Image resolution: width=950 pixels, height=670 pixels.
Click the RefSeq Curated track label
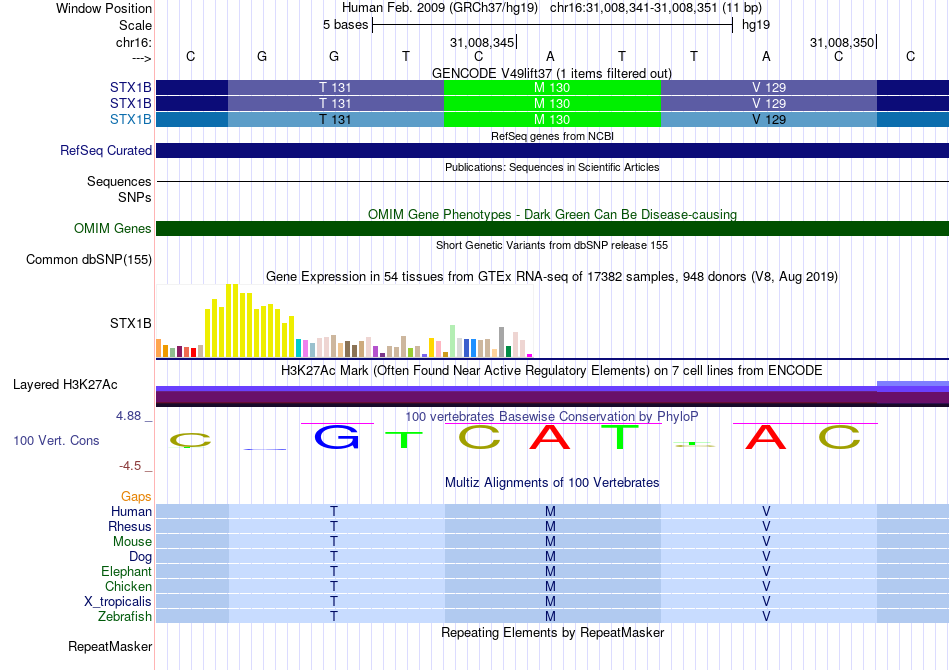click(105, 150)
